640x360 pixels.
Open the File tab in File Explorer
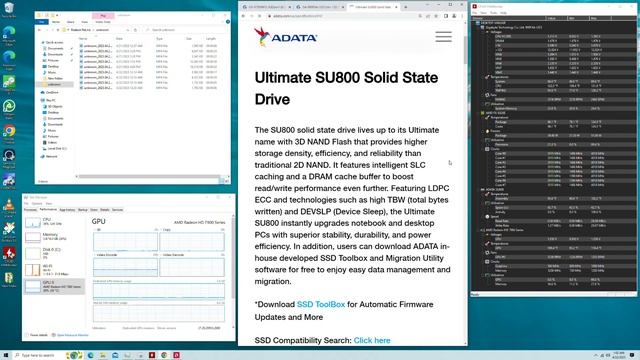click(x=42, y=22)
